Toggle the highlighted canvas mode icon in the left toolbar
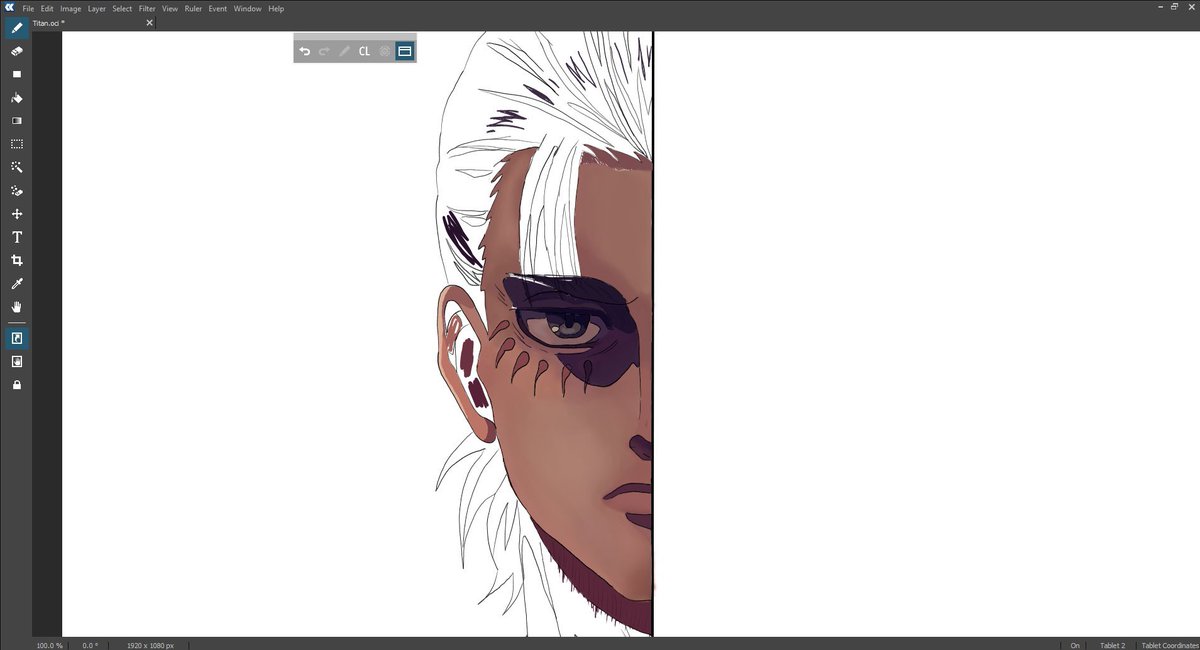This screenshot has height=650, width=1200. [x=17, y=339]
